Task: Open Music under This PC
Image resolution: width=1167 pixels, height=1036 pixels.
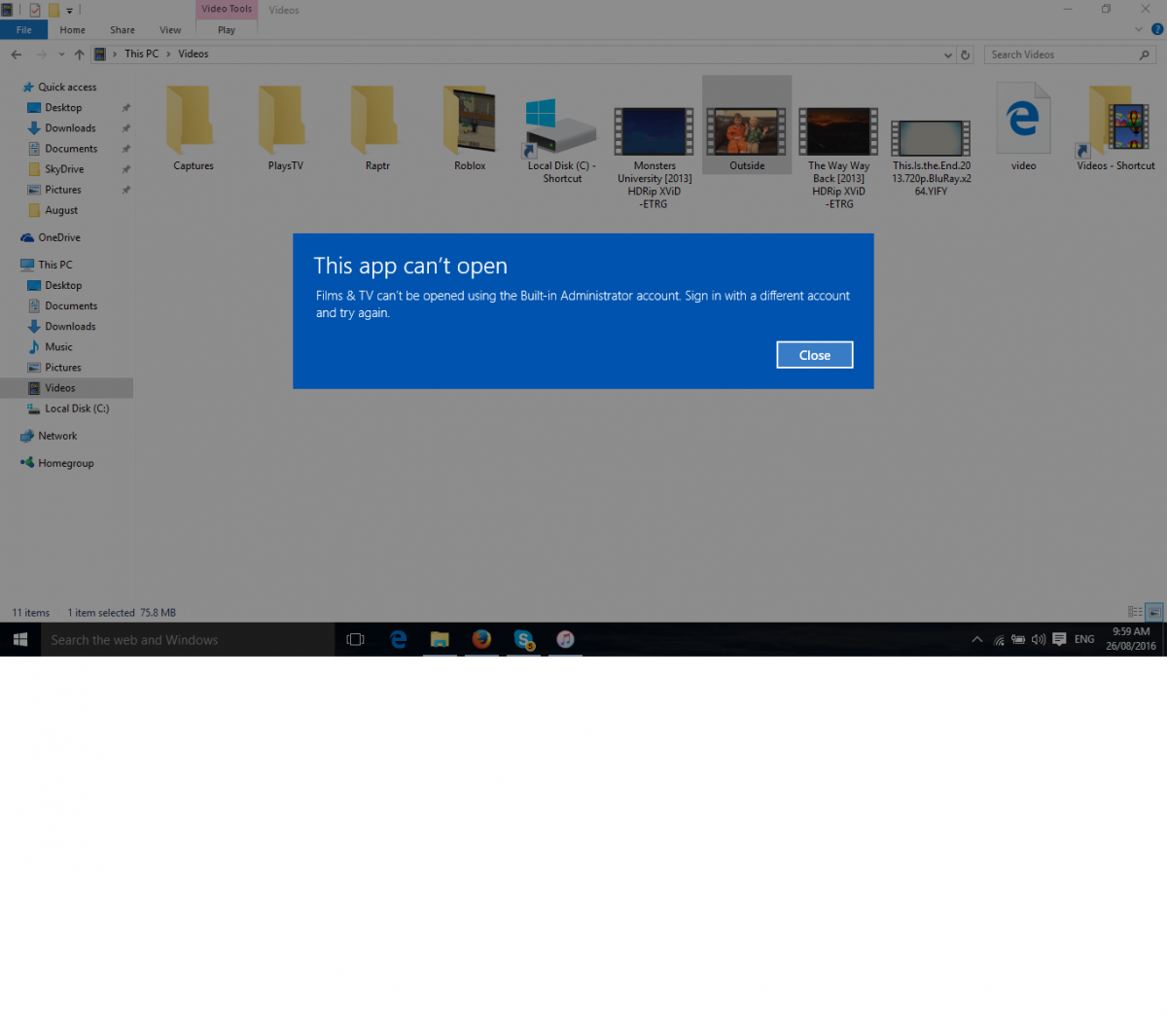Action: click(58, 347)
